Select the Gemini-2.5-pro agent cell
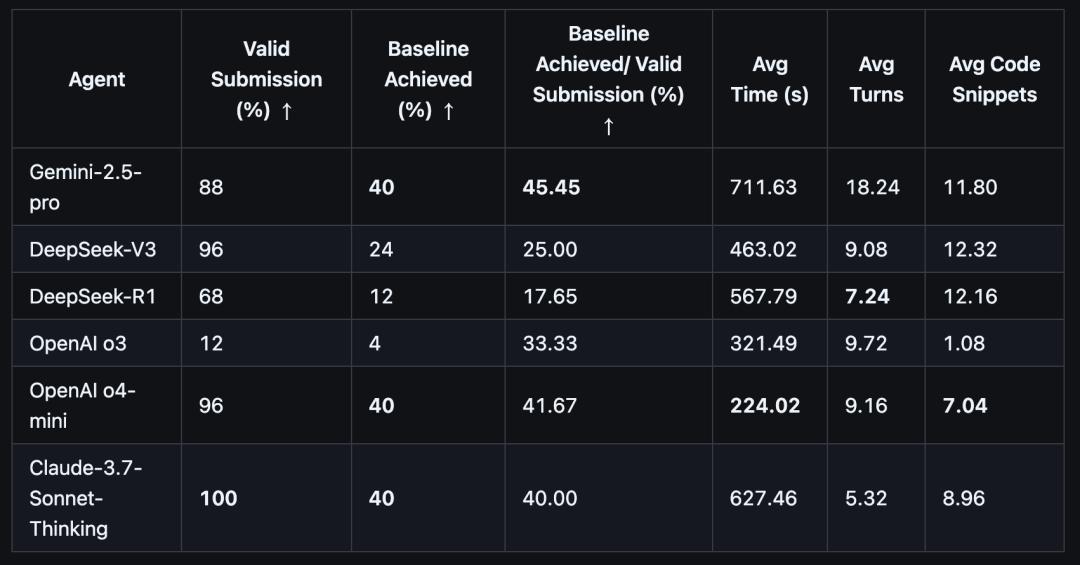The image size is (1080, 565). click(x=96, y=187)
